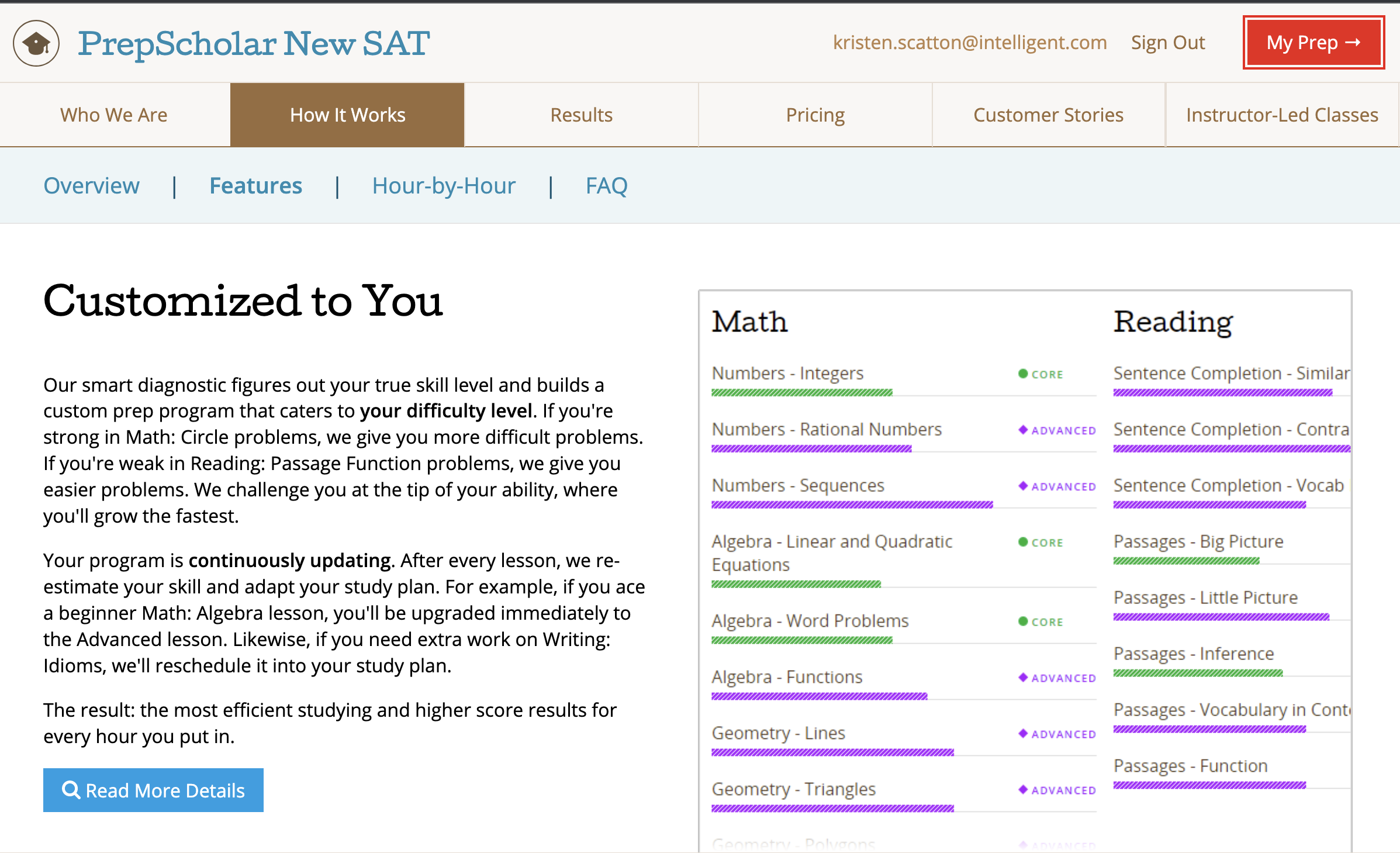Click the Sign Out link
The height and width of the screenshot is (853, 1400).
tap(1167, 43)
